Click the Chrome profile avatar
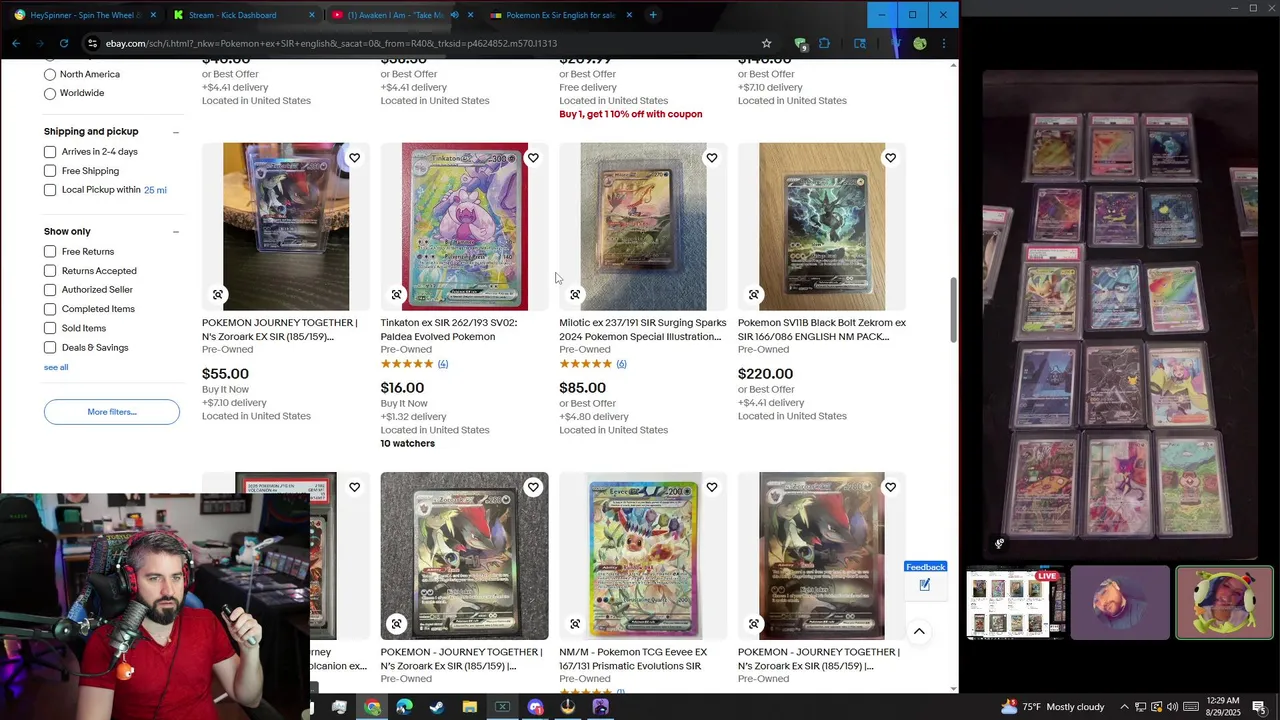The height and width of the screenshot is (720, 1280). [x=919, y=43]
